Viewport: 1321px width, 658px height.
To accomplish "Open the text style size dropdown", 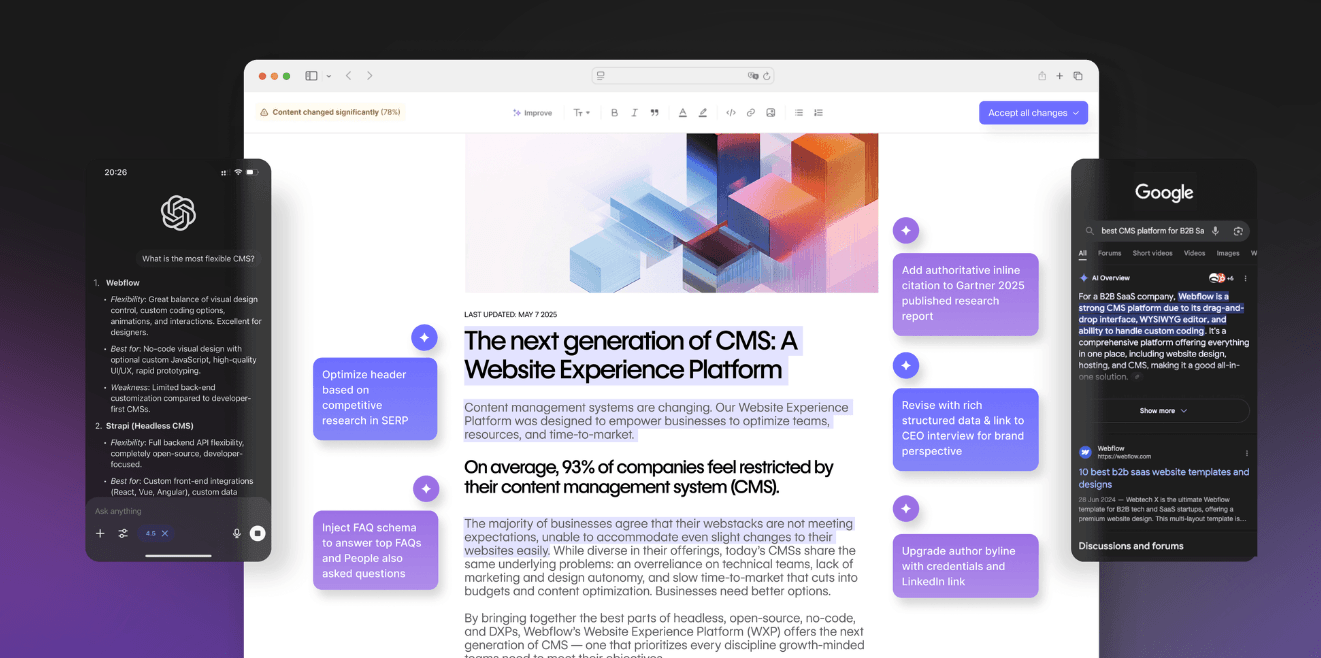I will (x=581, y=113).
